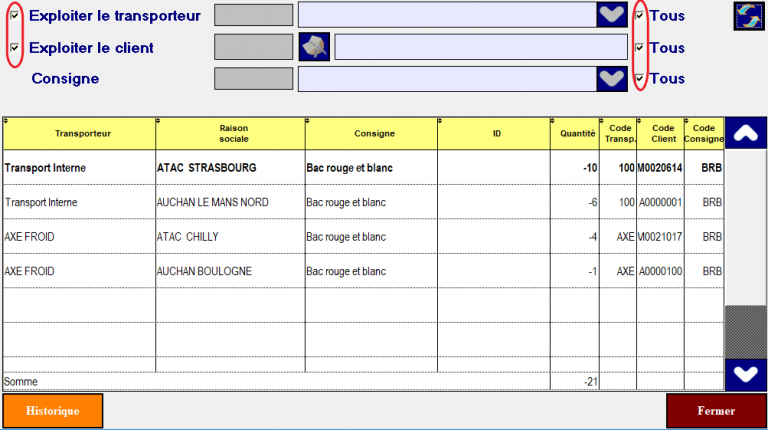Screen dimensions: 768x430
Task: Click the "Transporteur" column header
Action: point(80,133)
